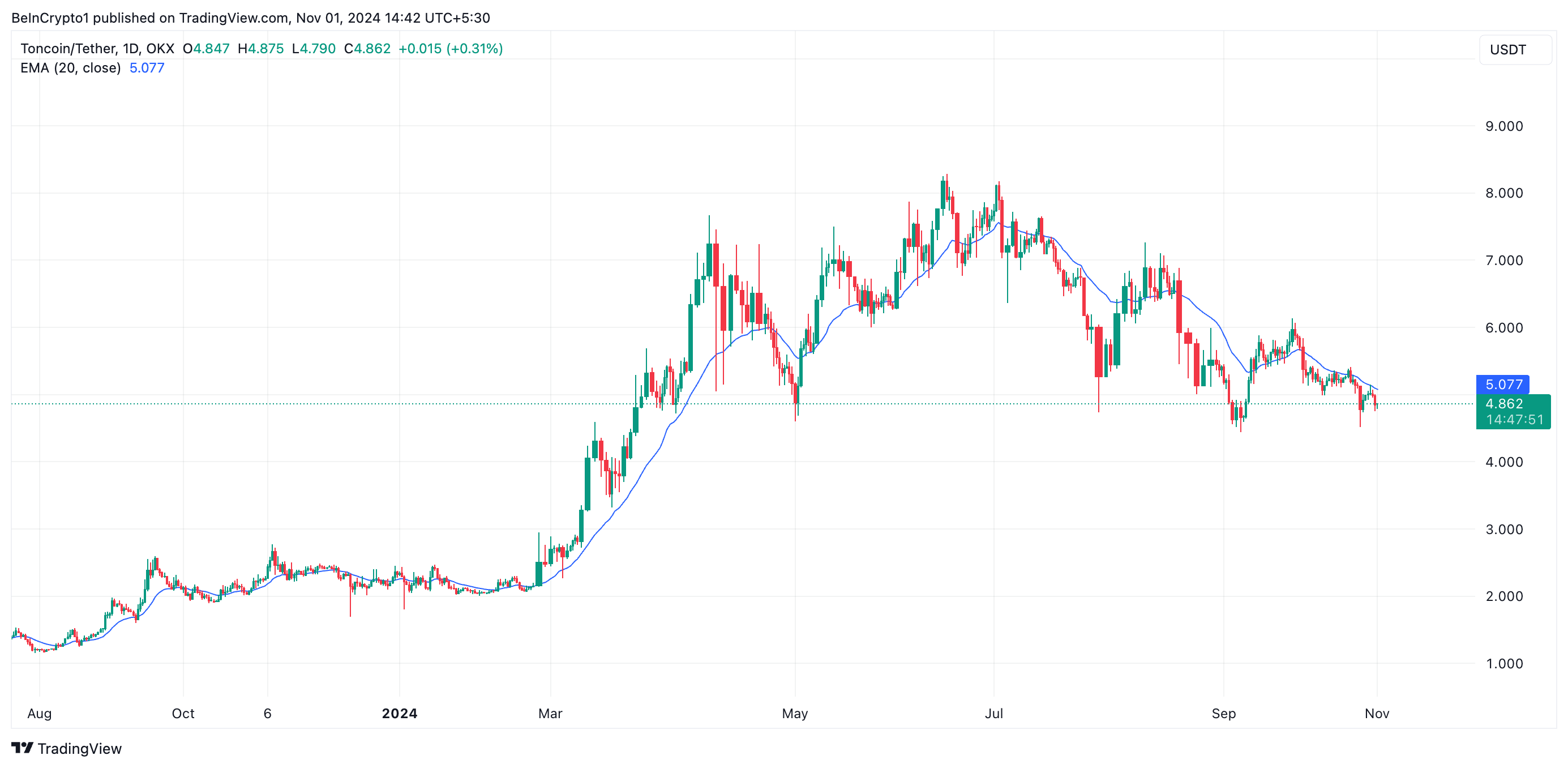Click the +0.015 (+0.31%) change value
The width and height of the screenshot is (1568, 768).
tap(451, 49)
